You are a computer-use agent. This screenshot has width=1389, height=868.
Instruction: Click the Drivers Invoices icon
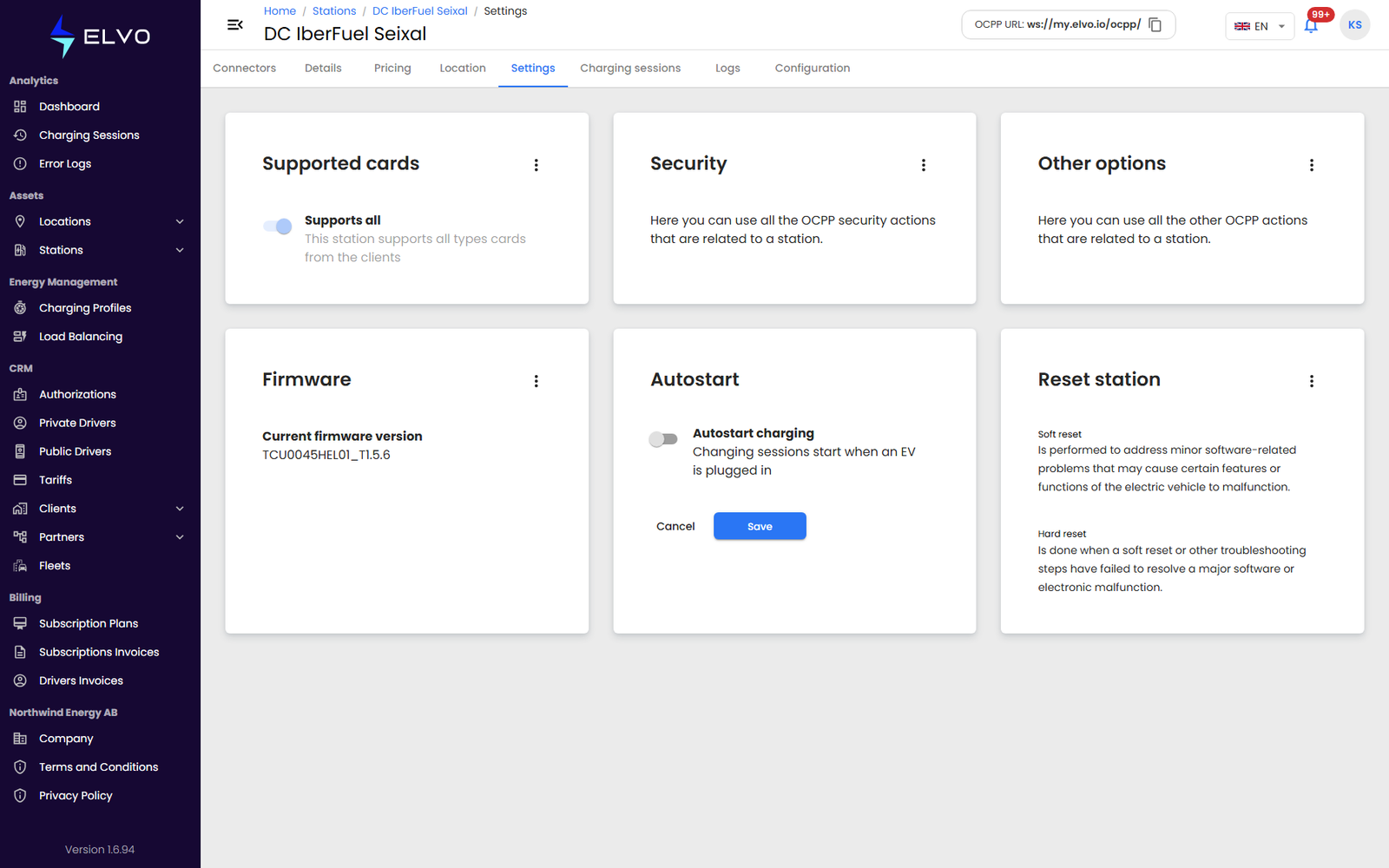(x=20, y=681)
